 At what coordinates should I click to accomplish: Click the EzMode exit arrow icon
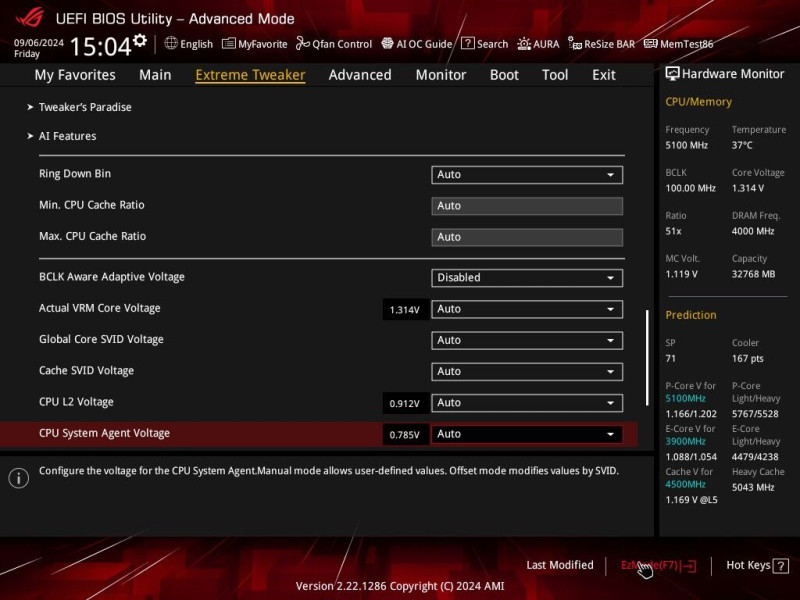[689, 565]
